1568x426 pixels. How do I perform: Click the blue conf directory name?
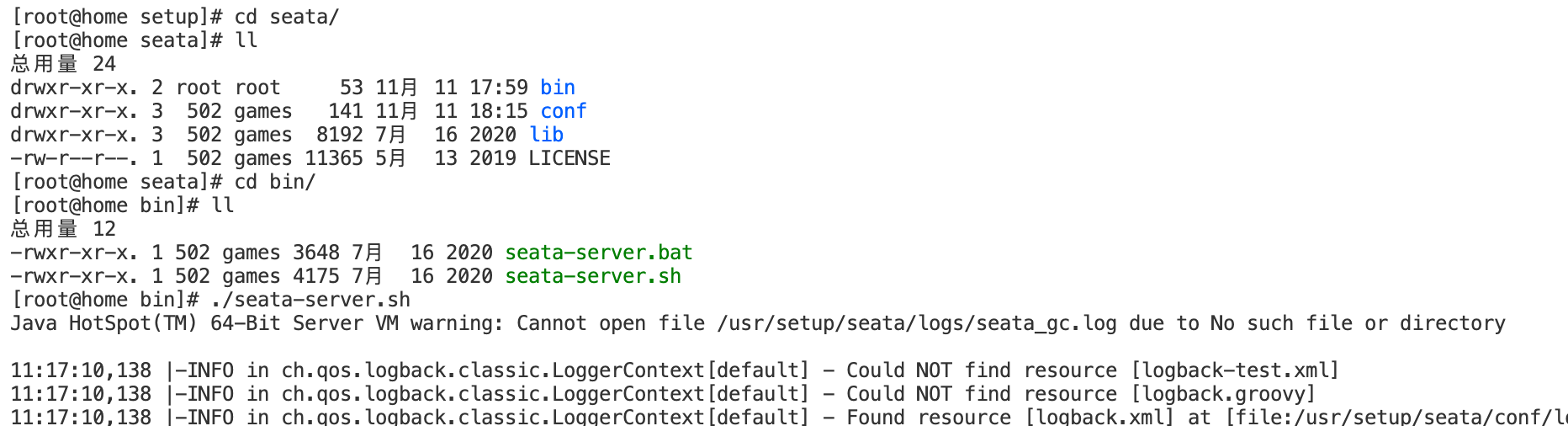[x=563, y=111]
